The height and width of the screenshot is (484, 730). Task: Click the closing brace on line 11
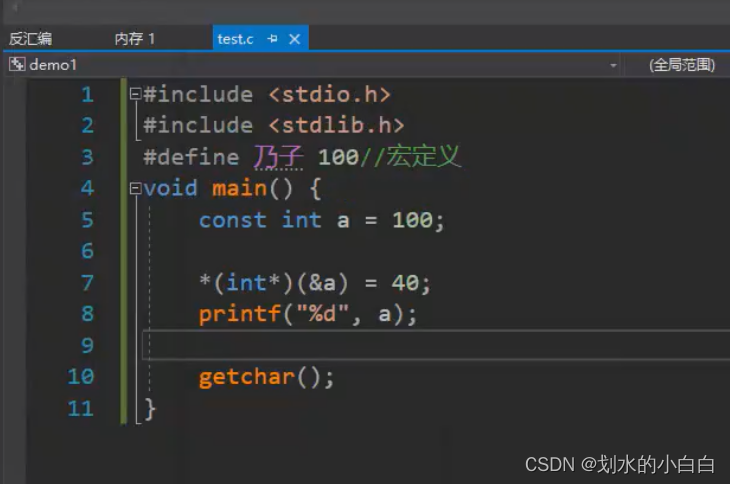(150, 409)
